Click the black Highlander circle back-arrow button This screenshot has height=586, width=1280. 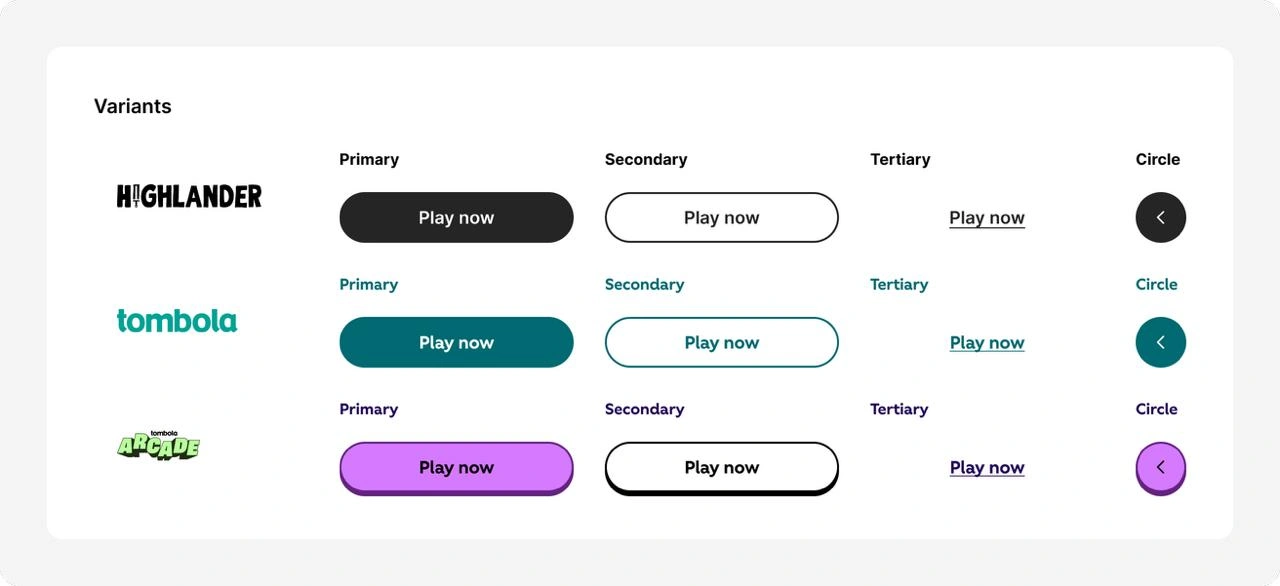click(x=1160, y=217)
